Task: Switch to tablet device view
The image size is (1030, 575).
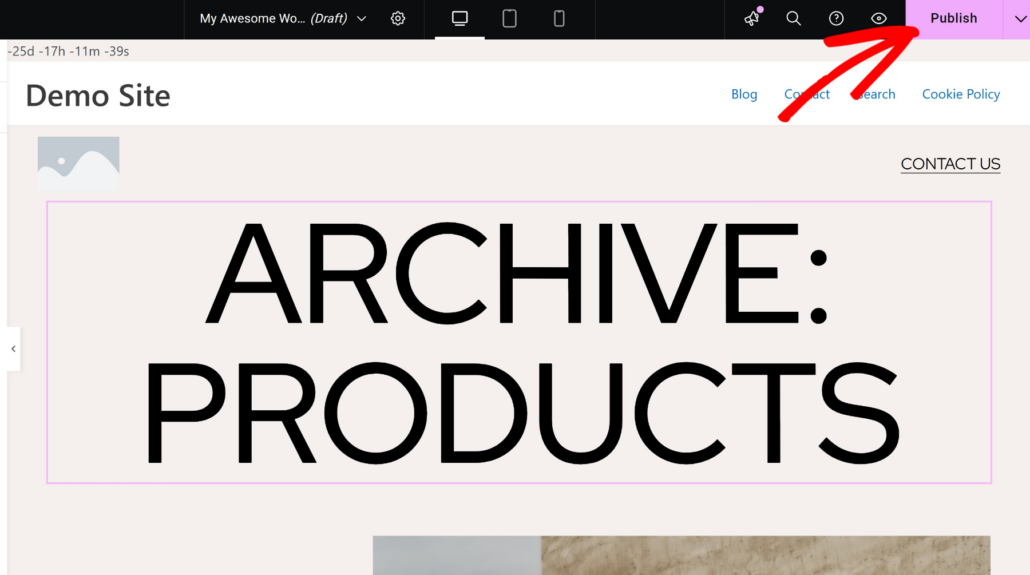Action: (x=510, y=19)
